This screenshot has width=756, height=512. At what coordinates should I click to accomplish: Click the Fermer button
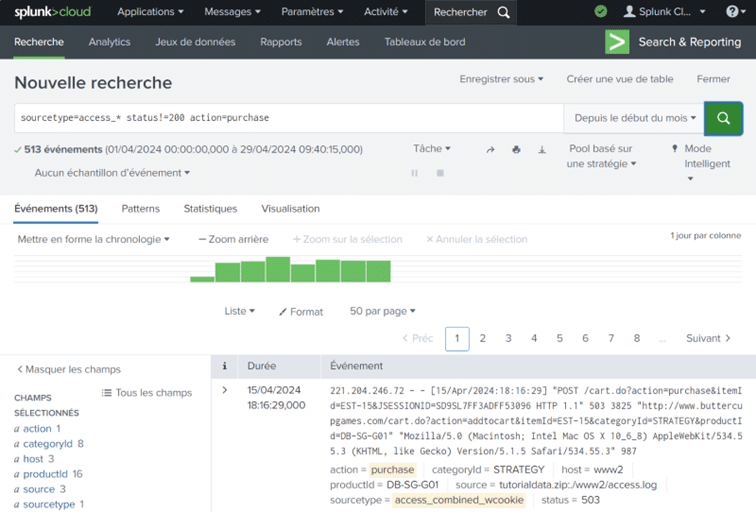click(x=713, y=79)
